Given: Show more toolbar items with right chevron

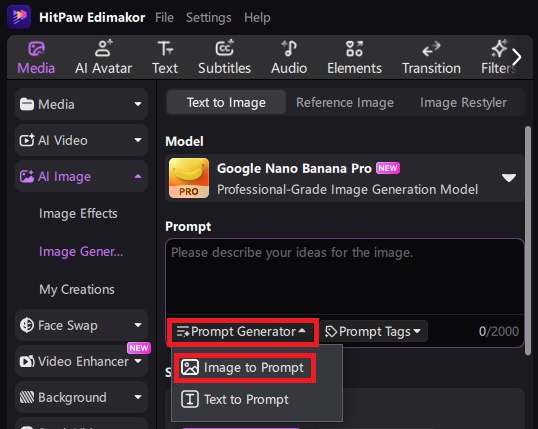Looking at the screenshot, I should tap(517, 57).
